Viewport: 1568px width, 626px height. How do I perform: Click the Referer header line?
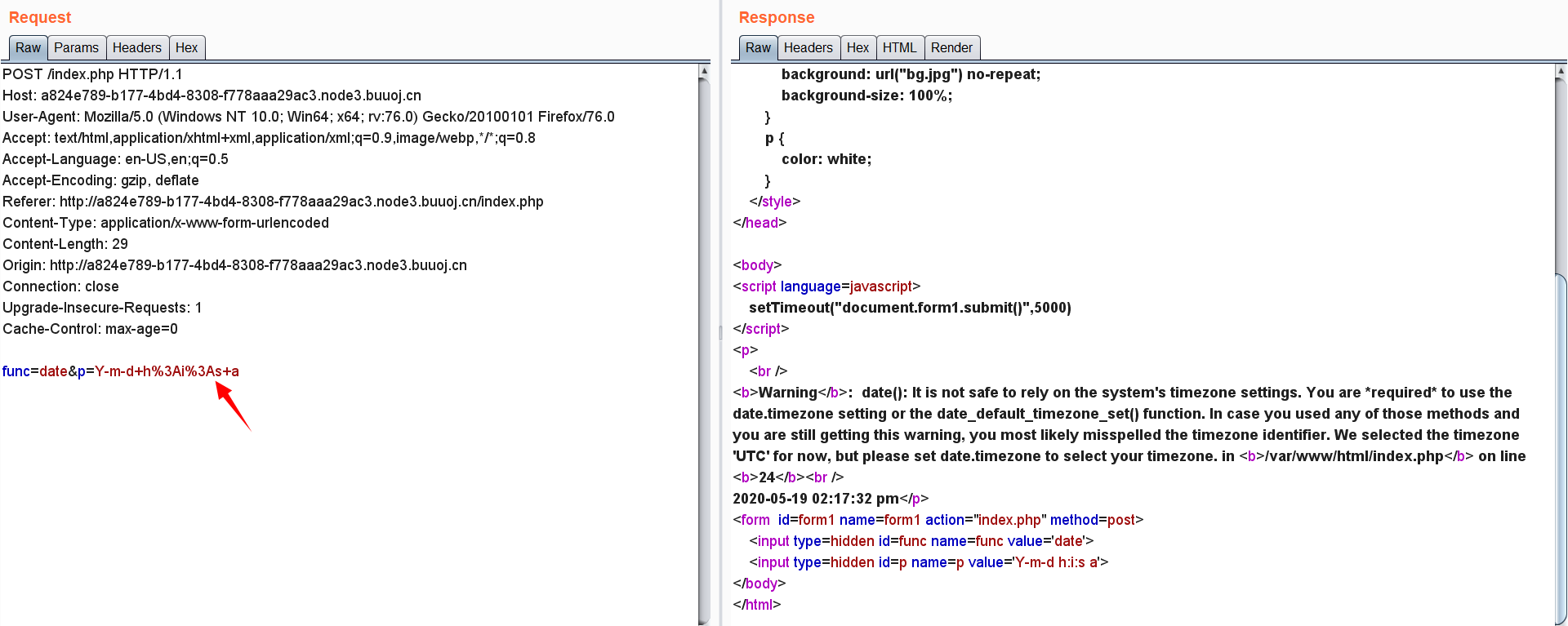pos(273,202)
